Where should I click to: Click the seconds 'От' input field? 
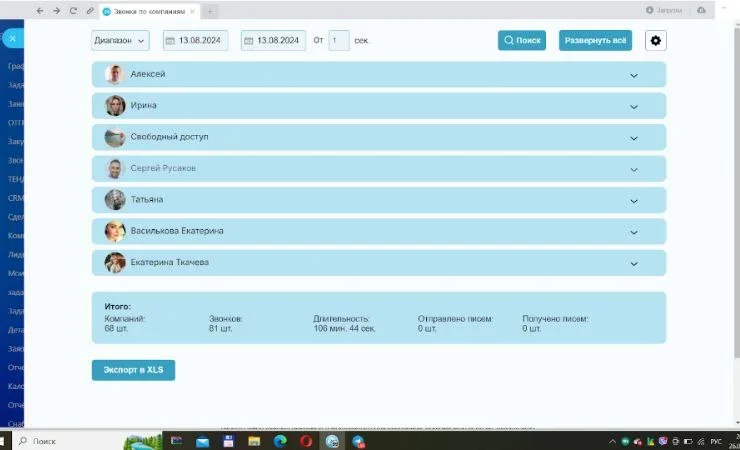(338, 41)
